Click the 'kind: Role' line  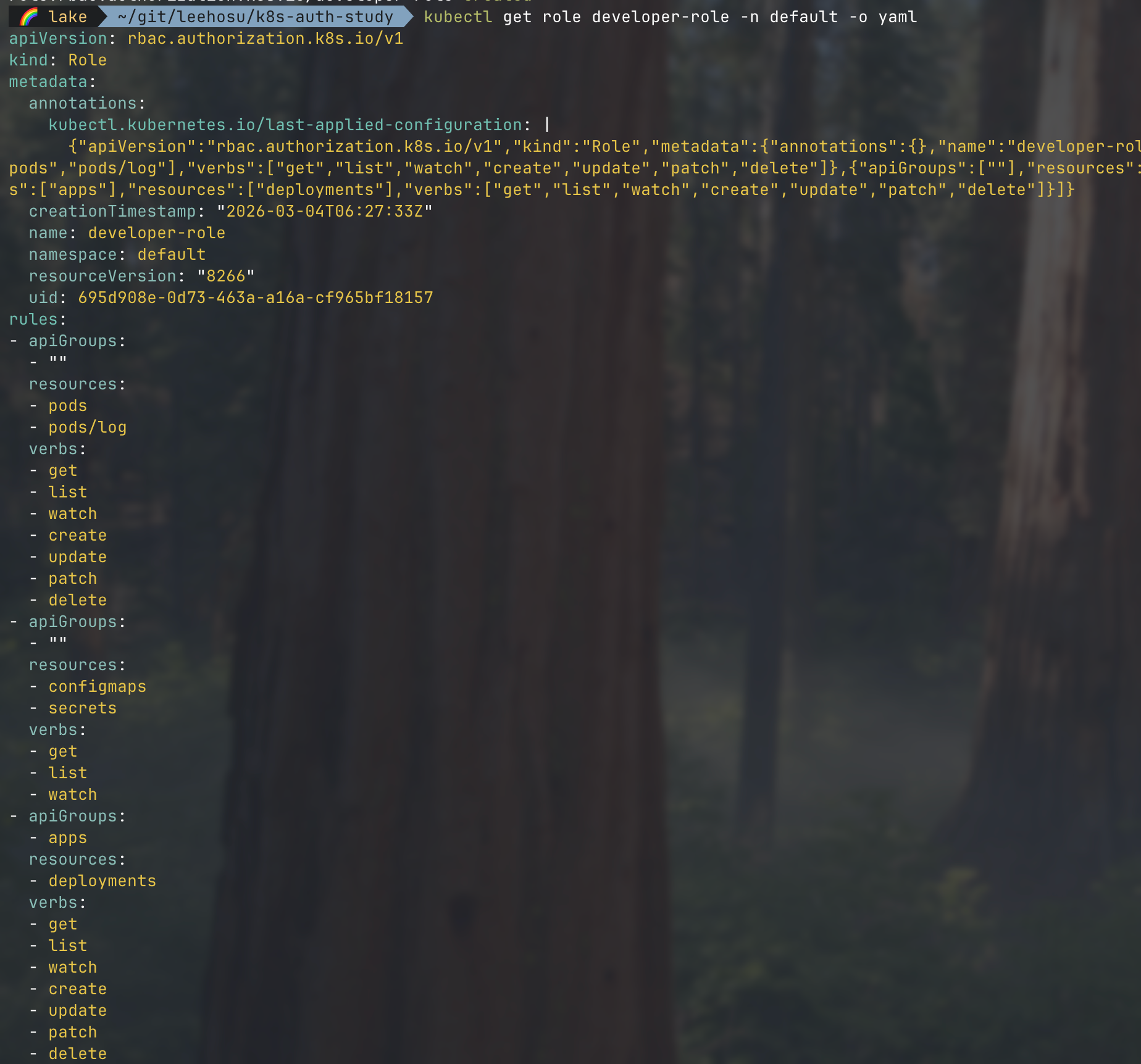click(x=58, y=60)
